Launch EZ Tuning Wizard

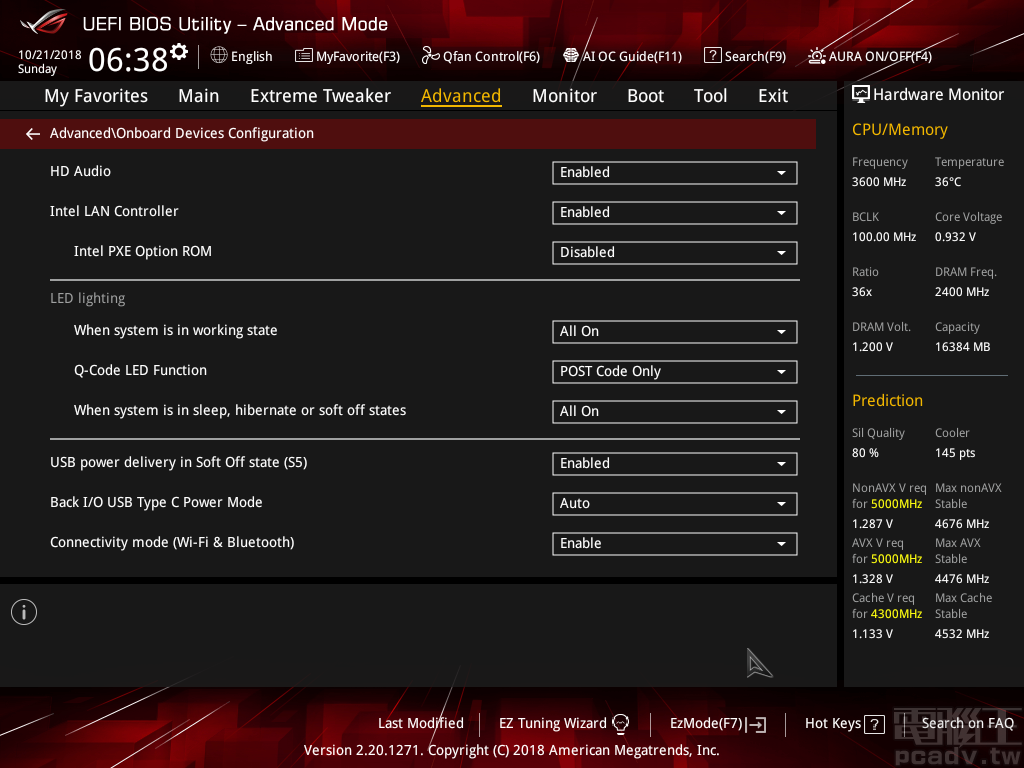coord(564,724)
